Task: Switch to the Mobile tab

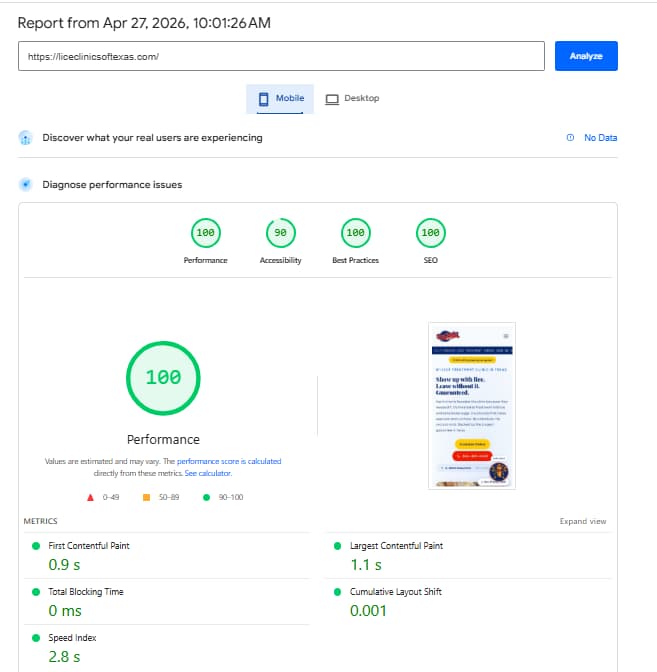Action: [280, 99]
